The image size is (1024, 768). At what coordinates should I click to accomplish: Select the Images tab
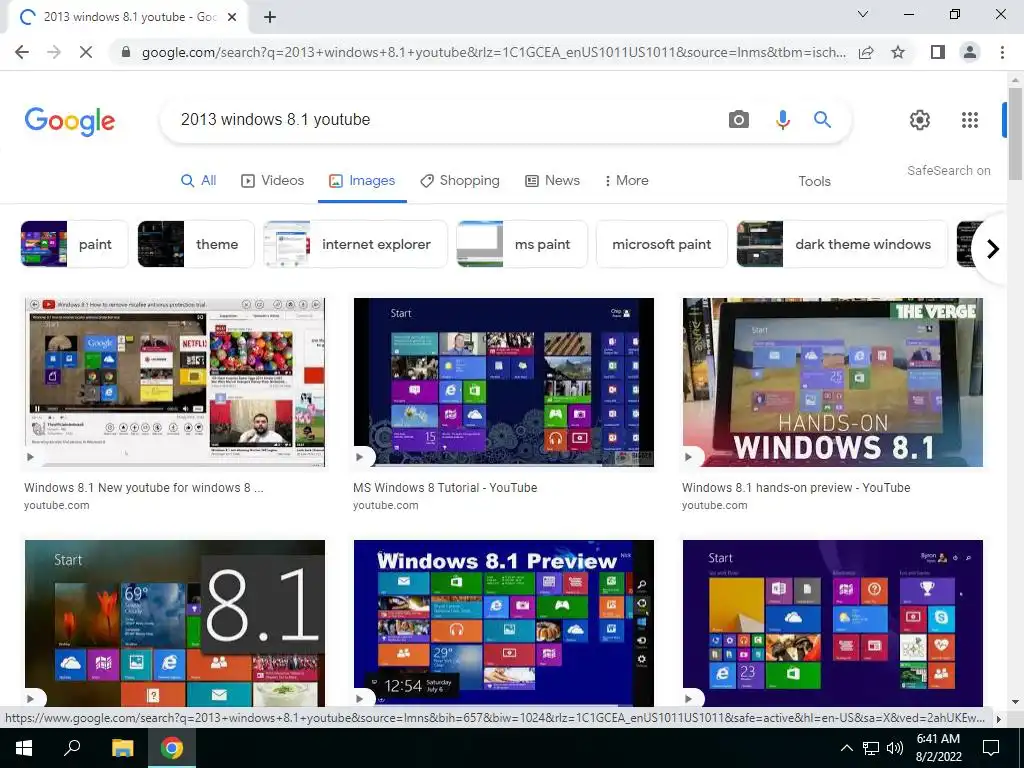(362, 181)
